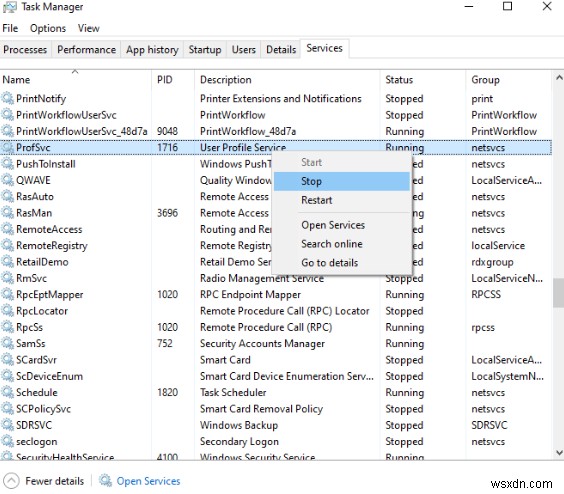Switch to the Performance tab
The image size is (564, 494).
tap(86, 50)
